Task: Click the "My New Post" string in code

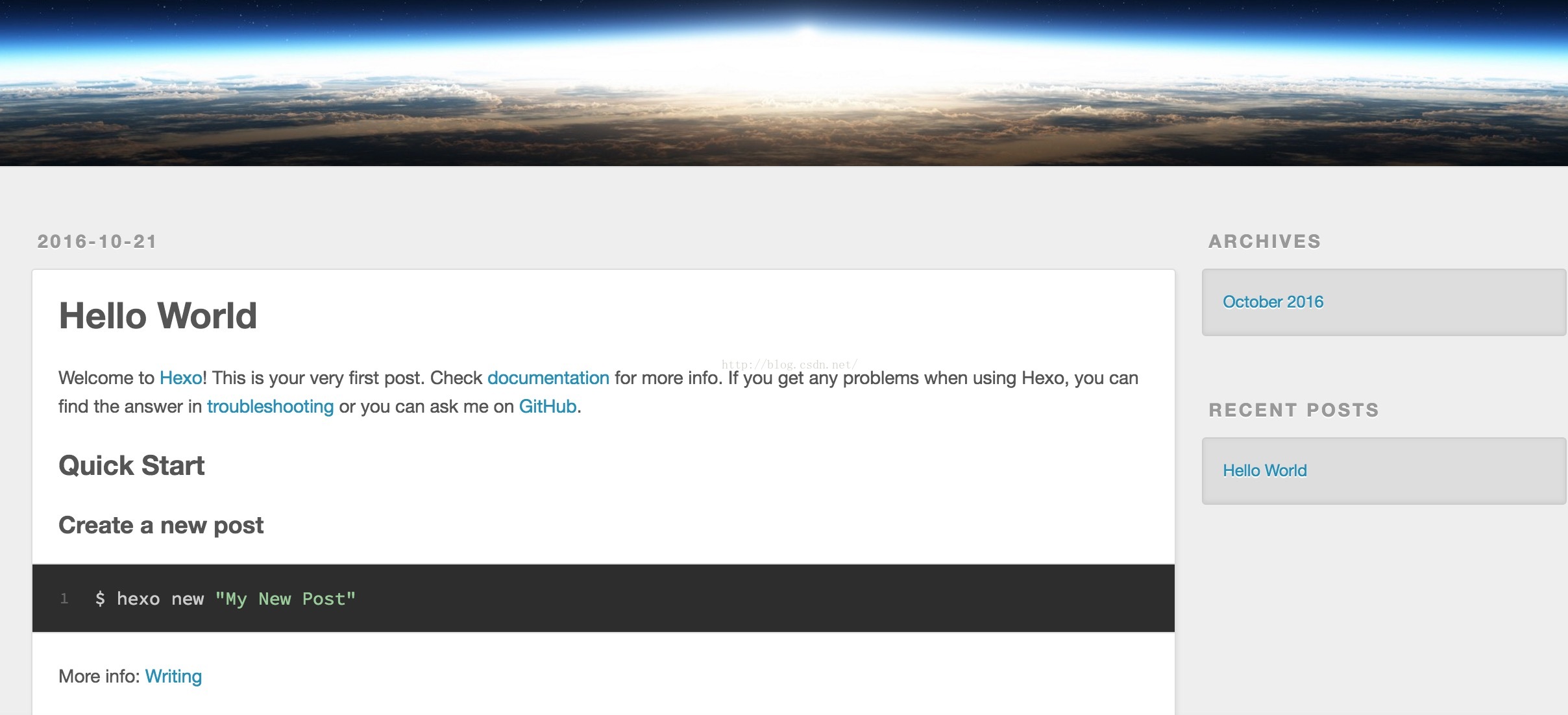Action: pos(285,598)
